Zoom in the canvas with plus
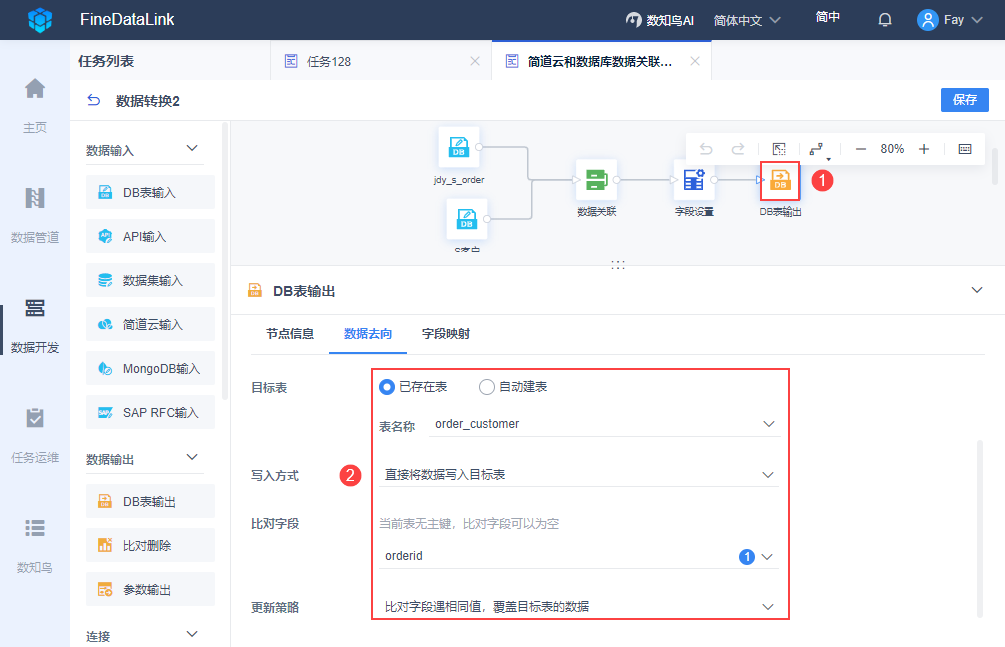The image size is (1005, 647). pyautogui.click(x=924, y=149)
